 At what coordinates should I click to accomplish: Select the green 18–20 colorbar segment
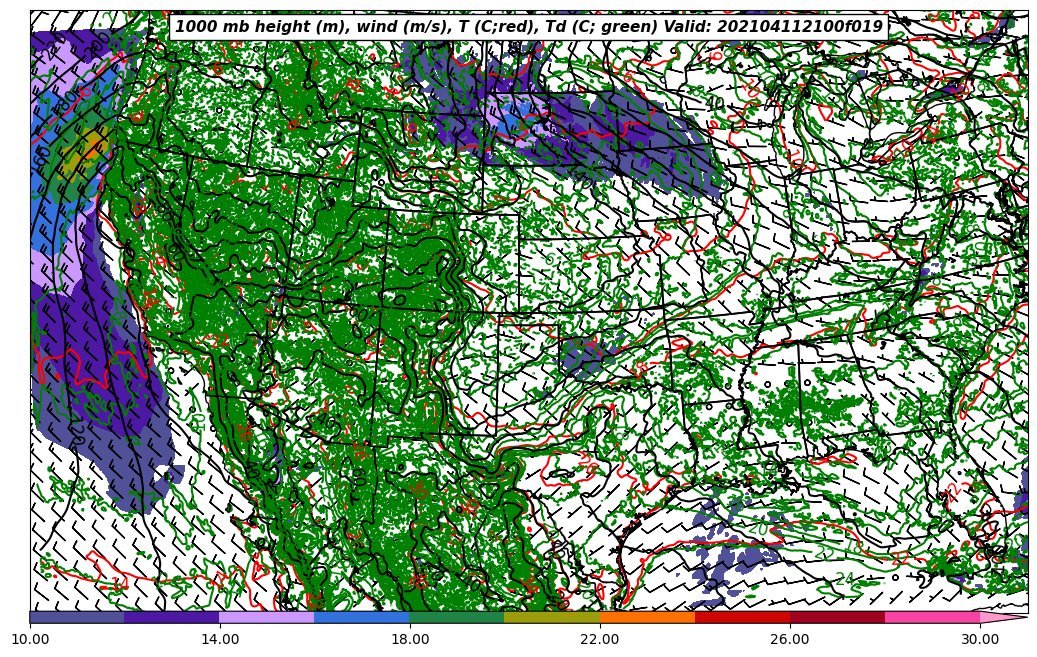coord(457,617)
